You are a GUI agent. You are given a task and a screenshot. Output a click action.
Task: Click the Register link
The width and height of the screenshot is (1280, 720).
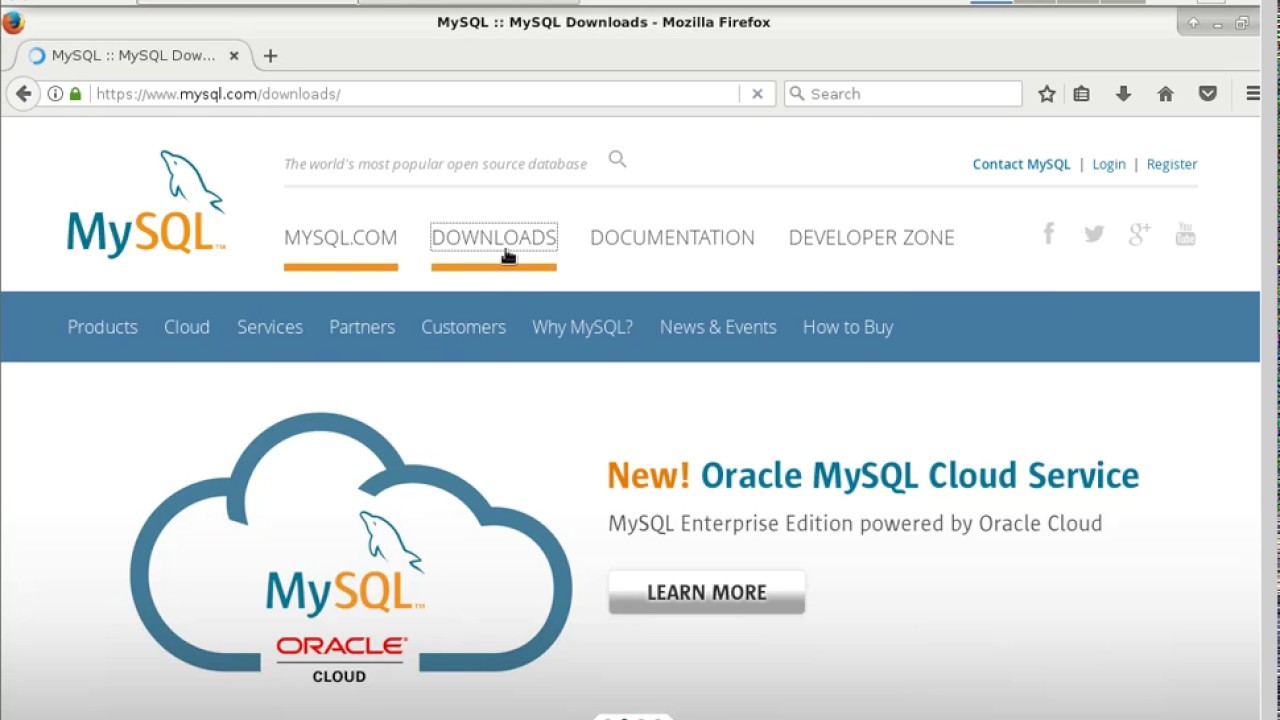(1172, 164)
